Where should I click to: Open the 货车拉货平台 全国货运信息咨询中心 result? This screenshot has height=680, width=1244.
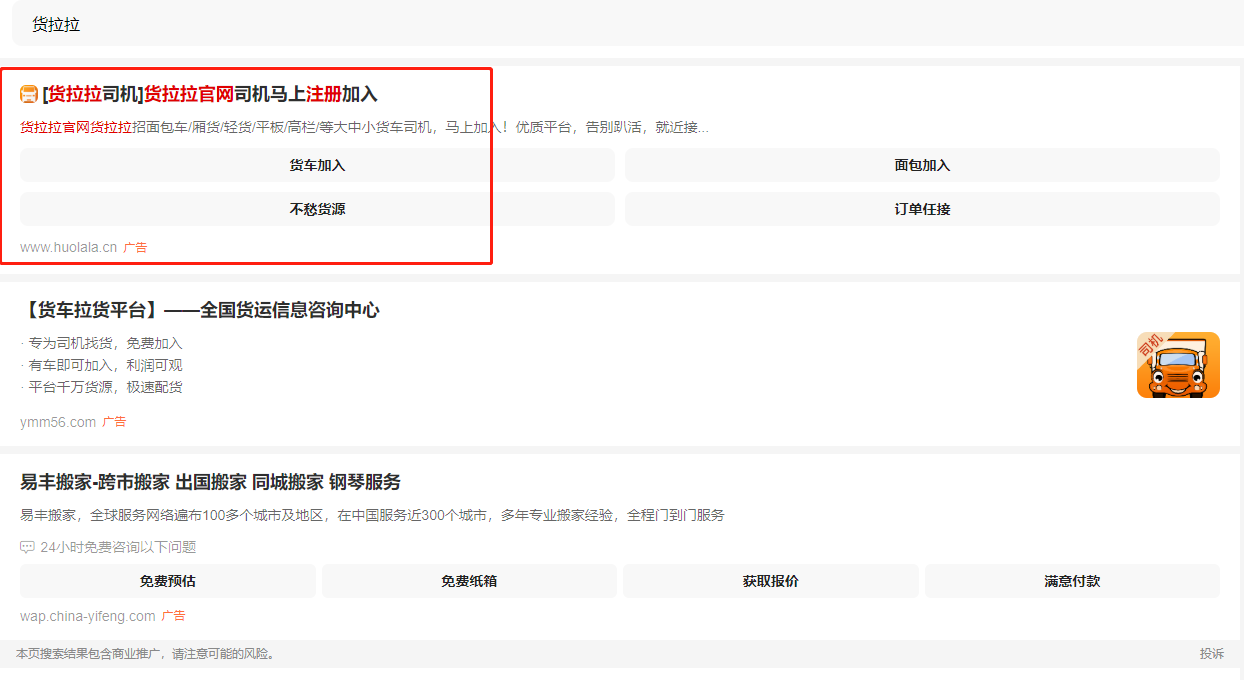click(200, 310)
